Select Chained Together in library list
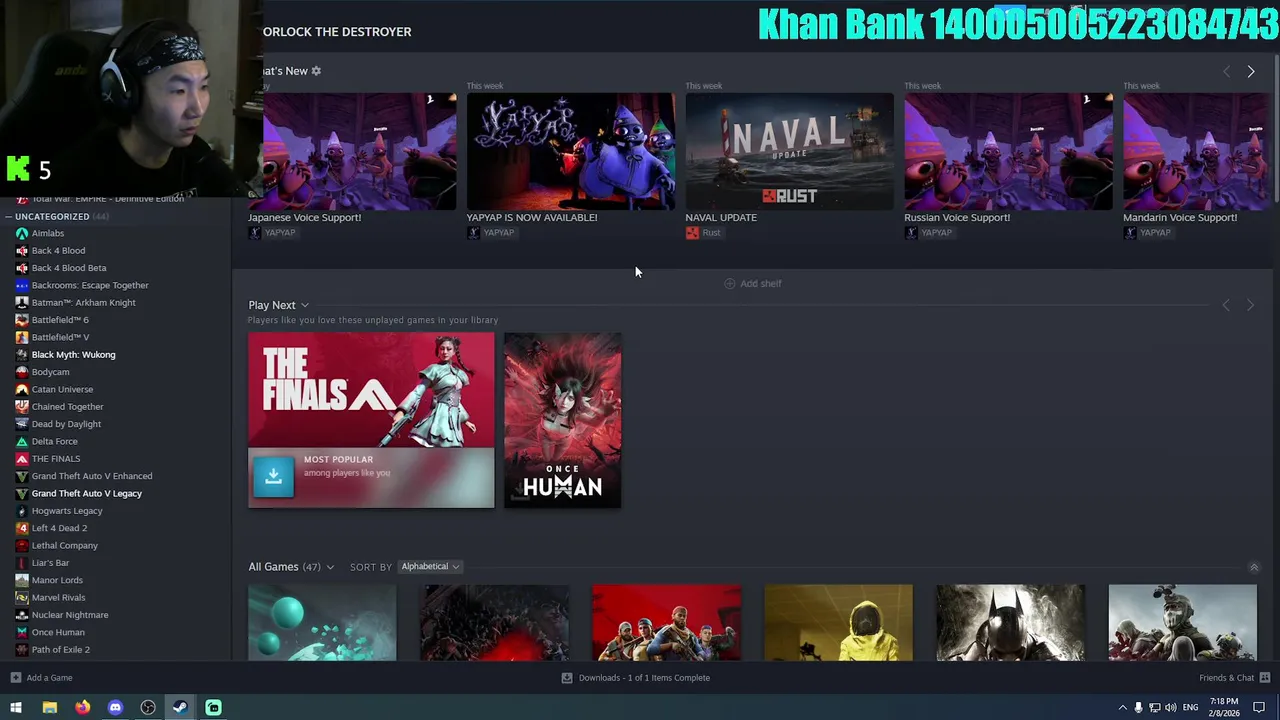The image size is (1280, 720). 67,407
